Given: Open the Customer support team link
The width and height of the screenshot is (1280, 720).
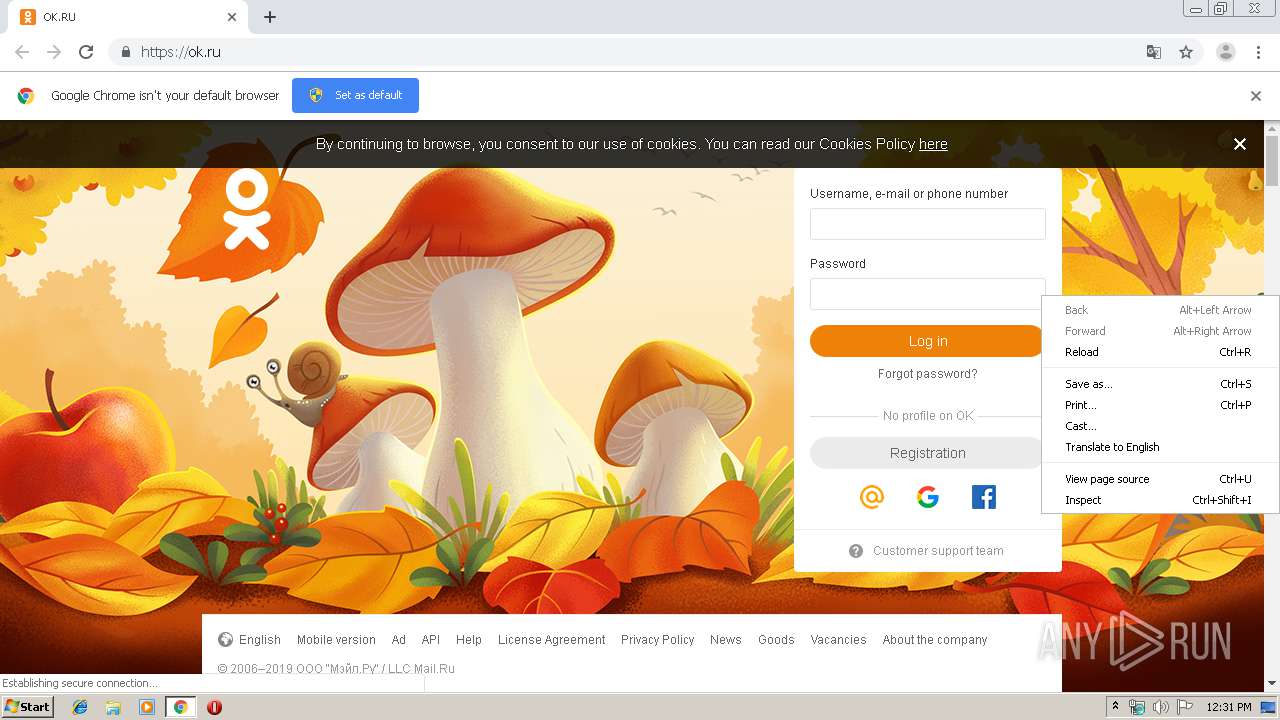Looking at the screenshot, I should click(938, 551).
